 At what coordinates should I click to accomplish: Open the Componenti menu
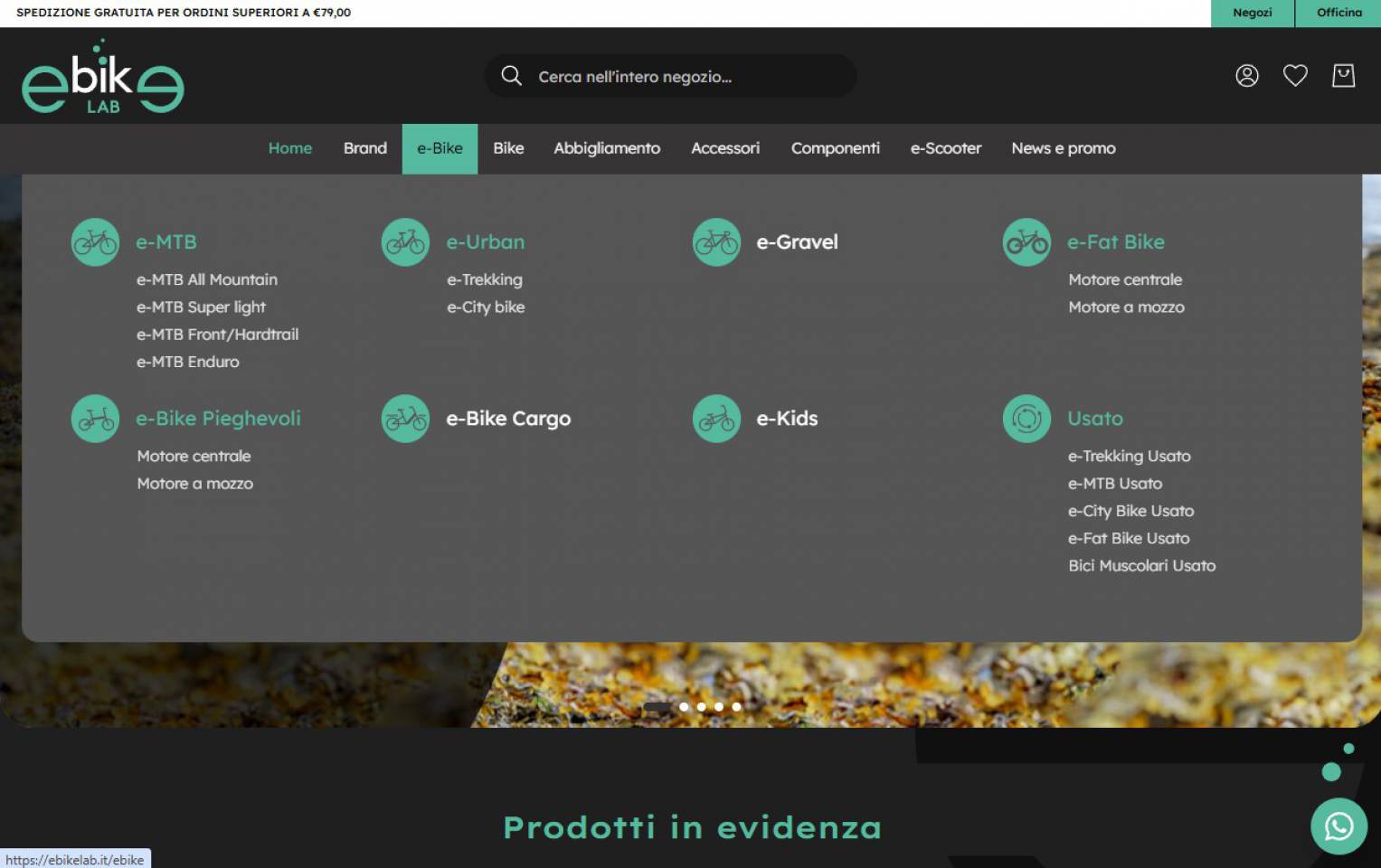pyautogui.click(x=836, y=148)
